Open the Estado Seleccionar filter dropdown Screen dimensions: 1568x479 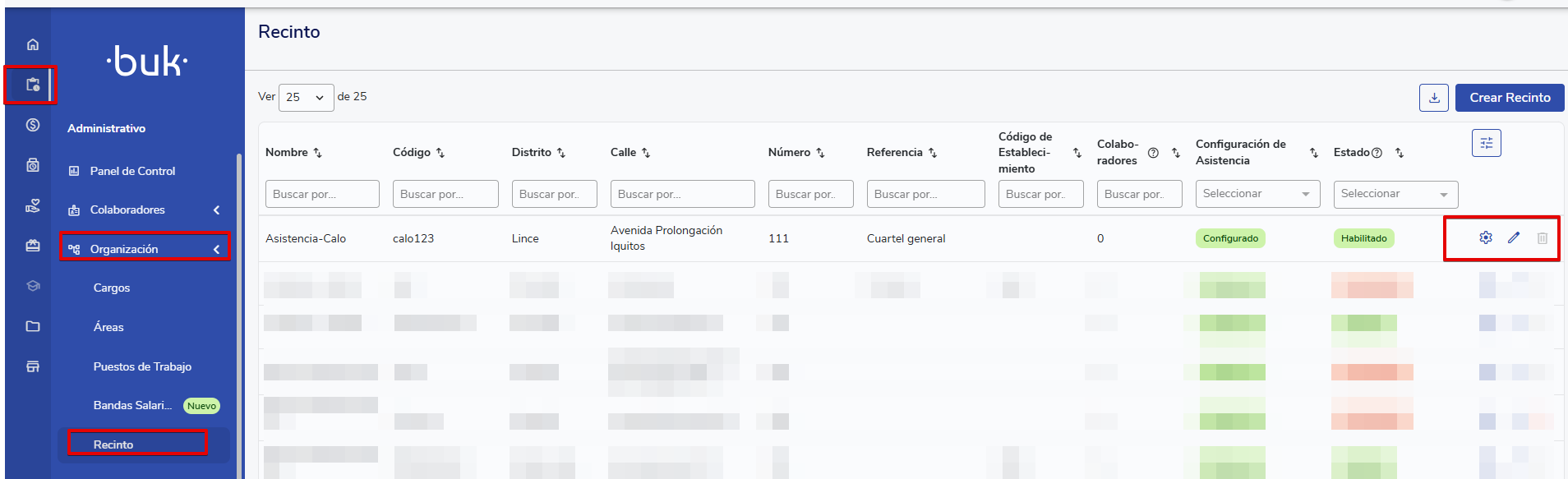point(1395,194)
